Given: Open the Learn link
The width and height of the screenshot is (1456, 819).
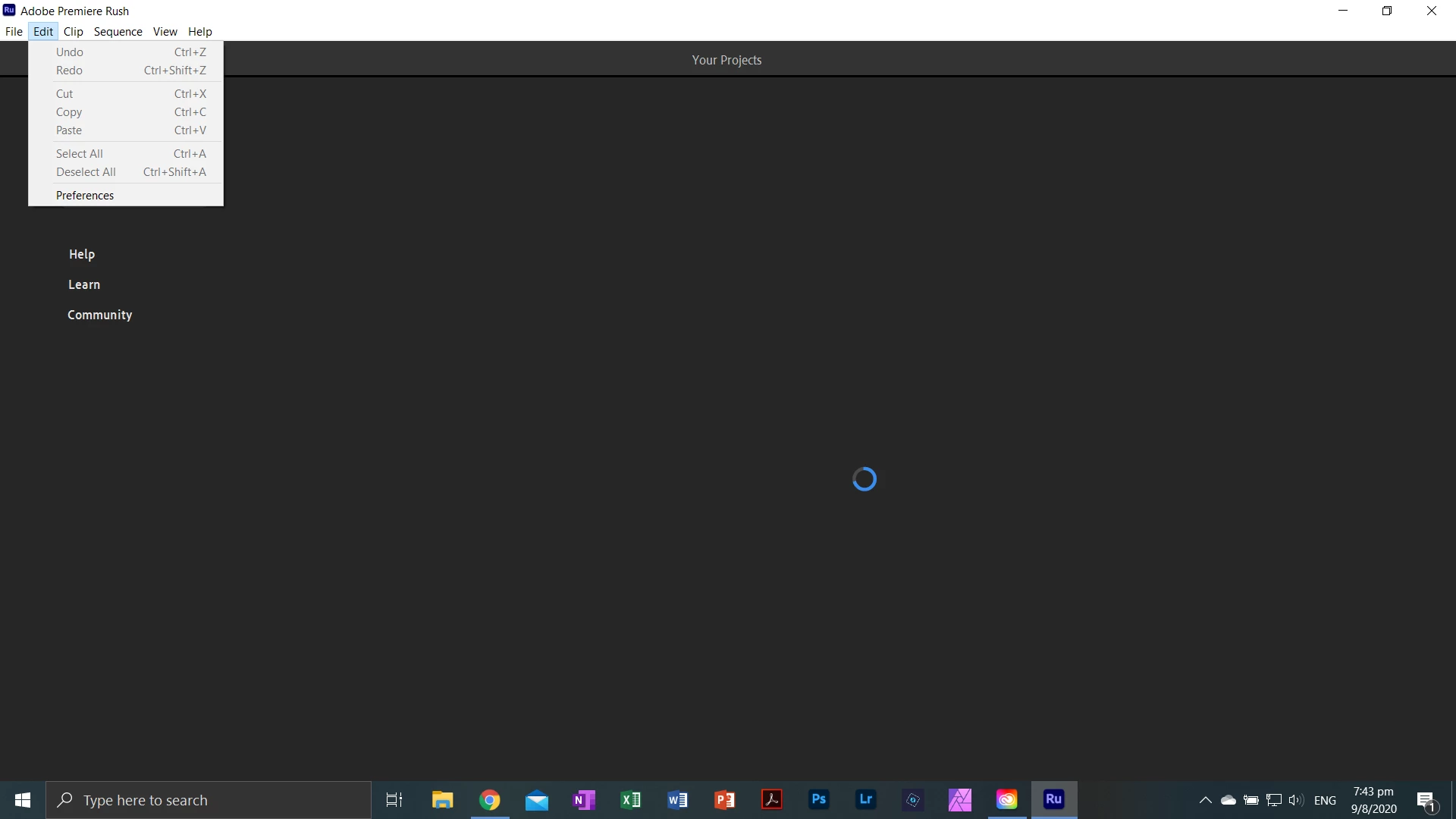Looking at the screenshot, I should [x=84, y=284].
